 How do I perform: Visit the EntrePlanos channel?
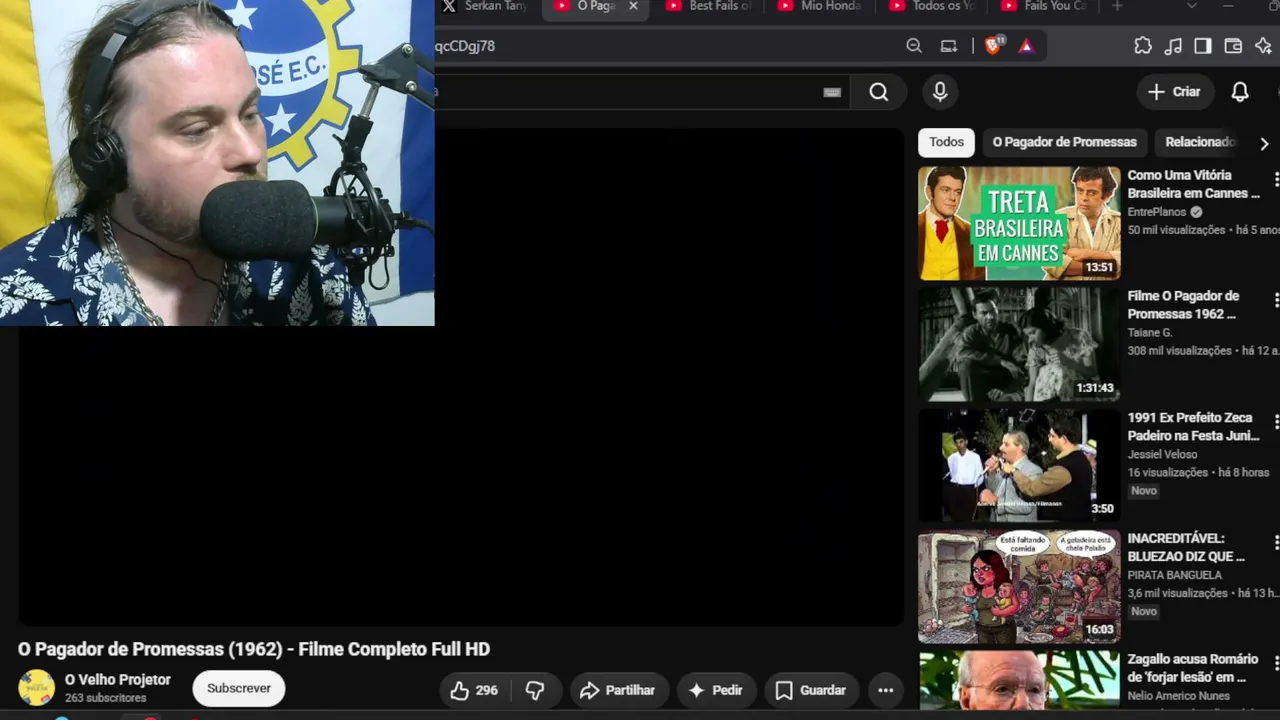click(x=1157, y=212)
